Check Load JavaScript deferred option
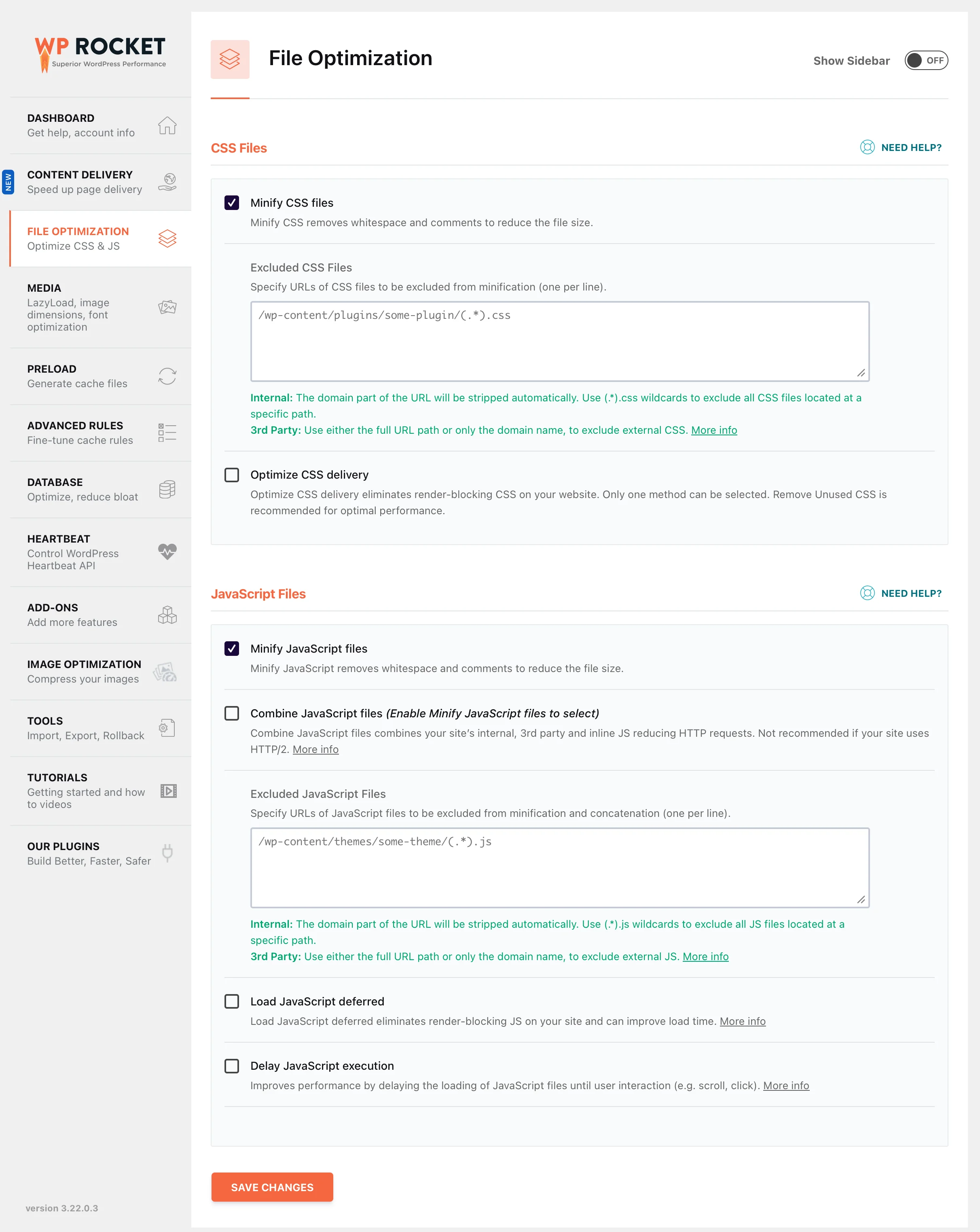Image resolution: width=980 pixels, height=1232 pixels. click(x=232, y=1001)
